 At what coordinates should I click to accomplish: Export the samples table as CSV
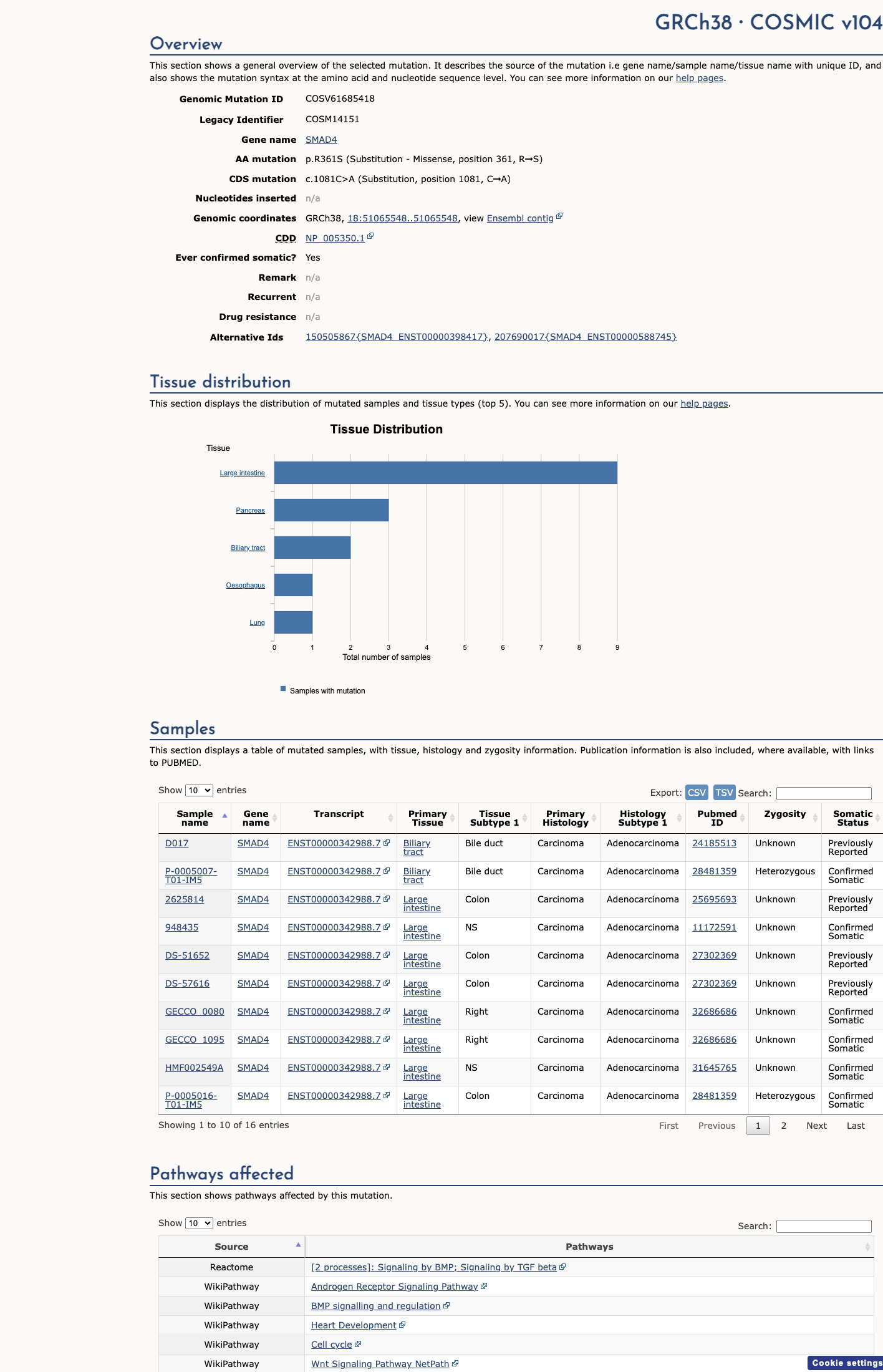[697, 793]
